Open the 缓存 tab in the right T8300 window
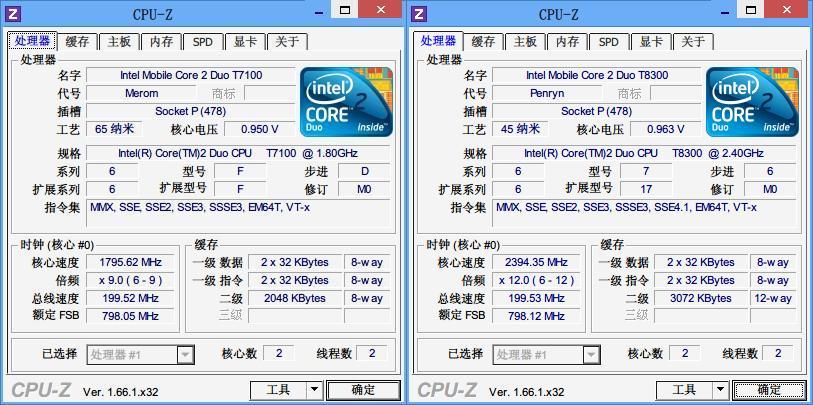 (483, 42)
